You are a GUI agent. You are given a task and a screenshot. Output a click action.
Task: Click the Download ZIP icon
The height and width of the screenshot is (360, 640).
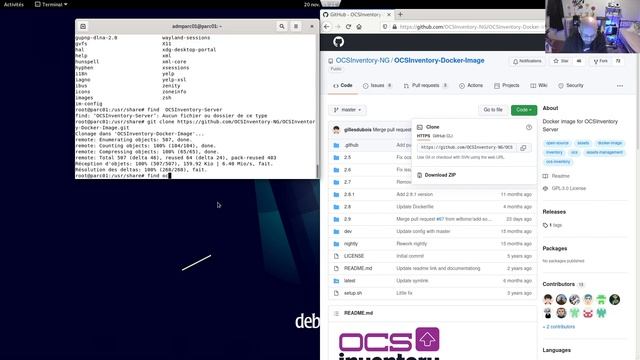[x=420, y=175]
